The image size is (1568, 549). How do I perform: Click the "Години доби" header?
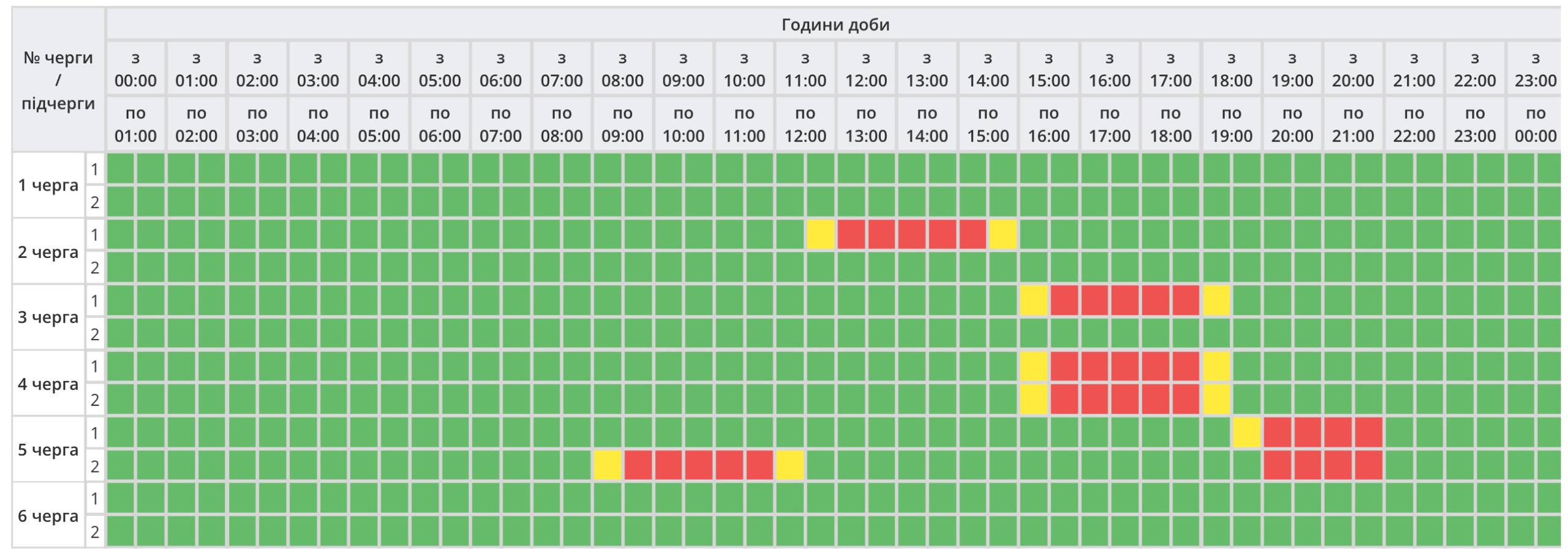835,25
